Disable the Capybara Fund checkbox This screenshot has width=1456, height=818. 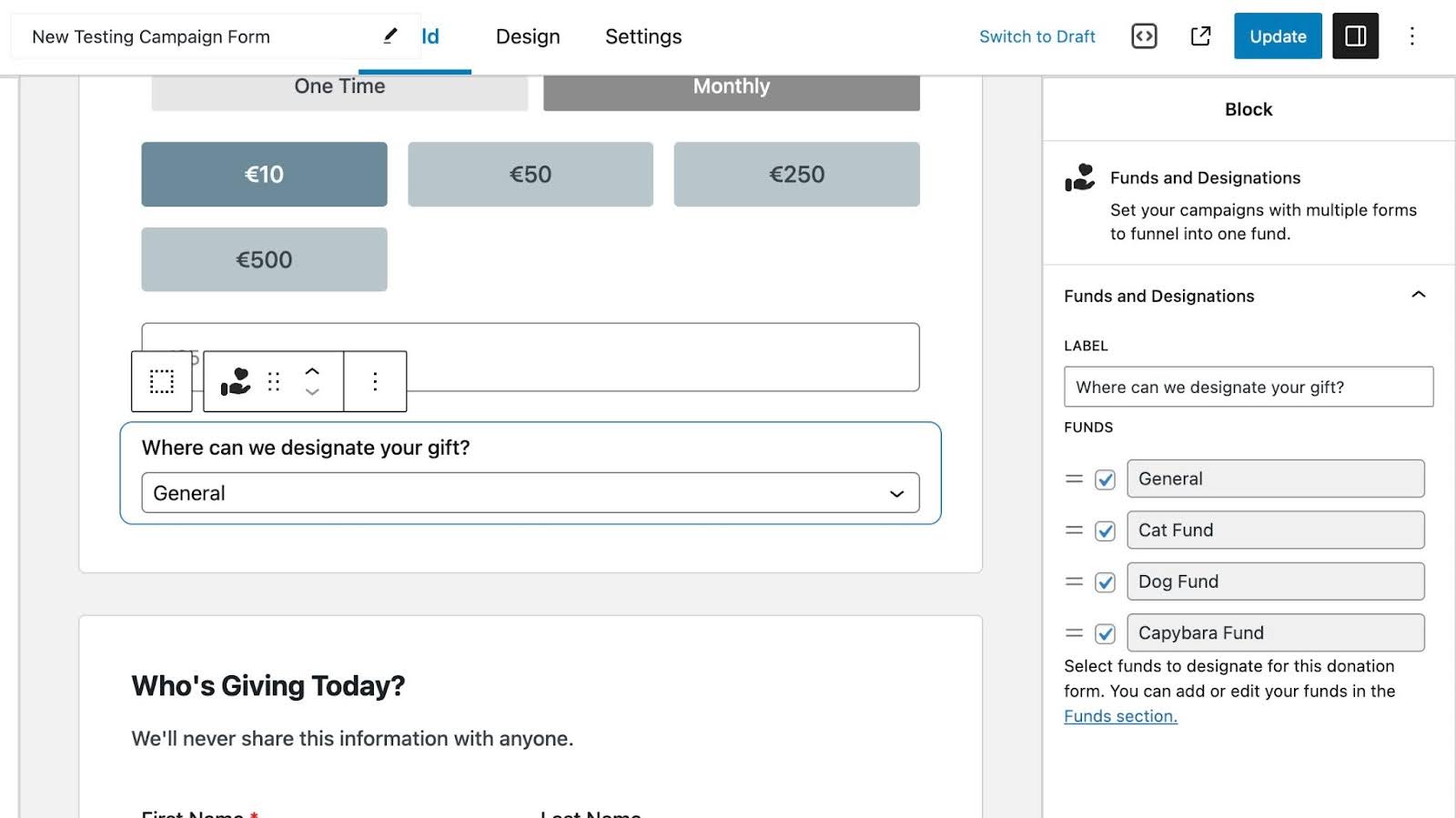1105,634
